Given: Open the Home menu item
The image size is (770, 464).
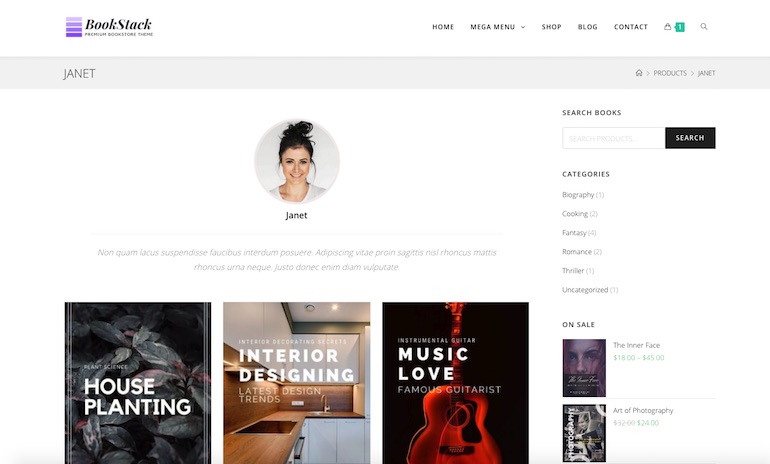Looking at the screenshot, I should pos(443,27).
